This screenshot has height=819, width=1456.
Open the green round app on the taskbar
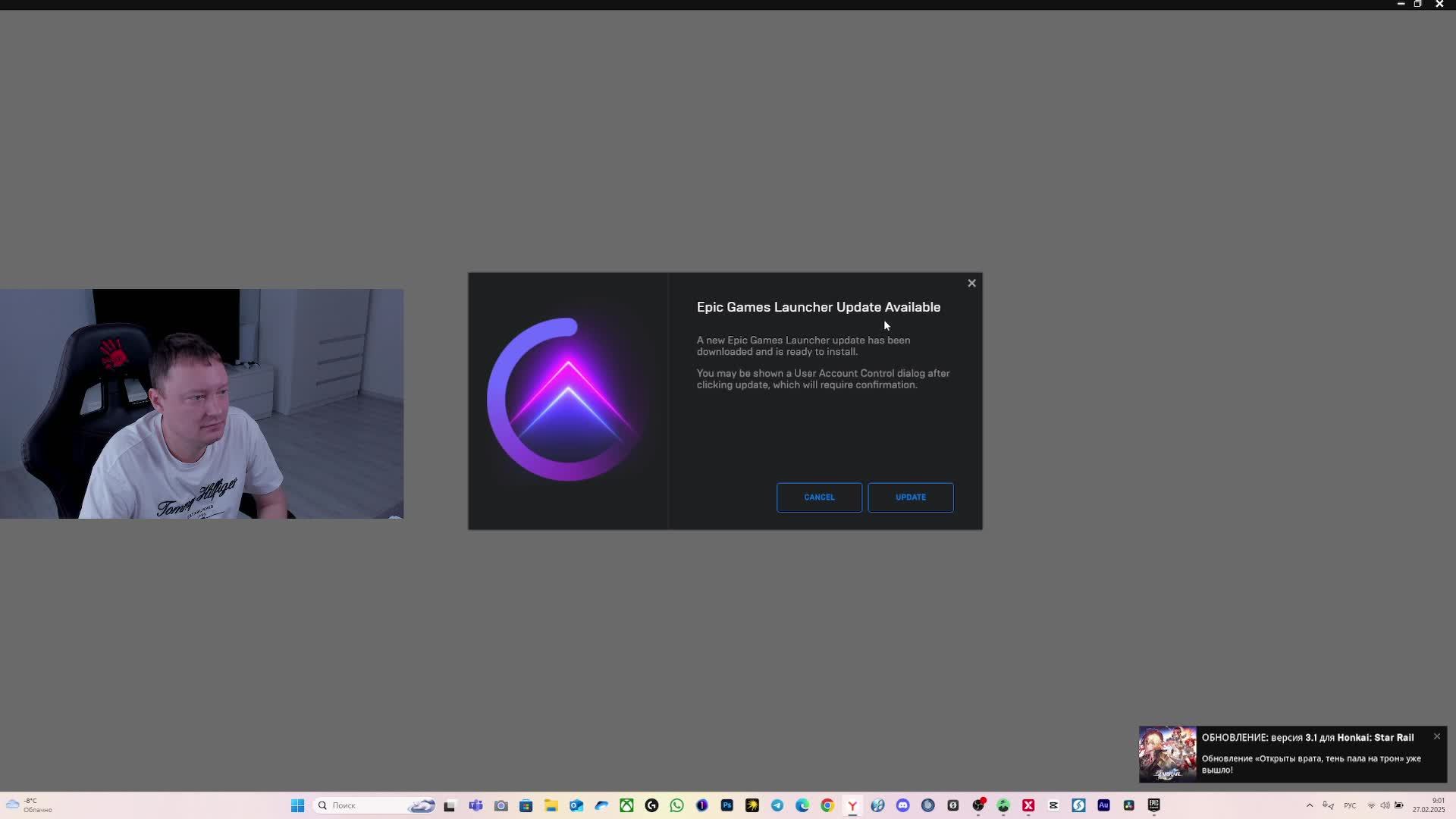[x=1003, y=805]
